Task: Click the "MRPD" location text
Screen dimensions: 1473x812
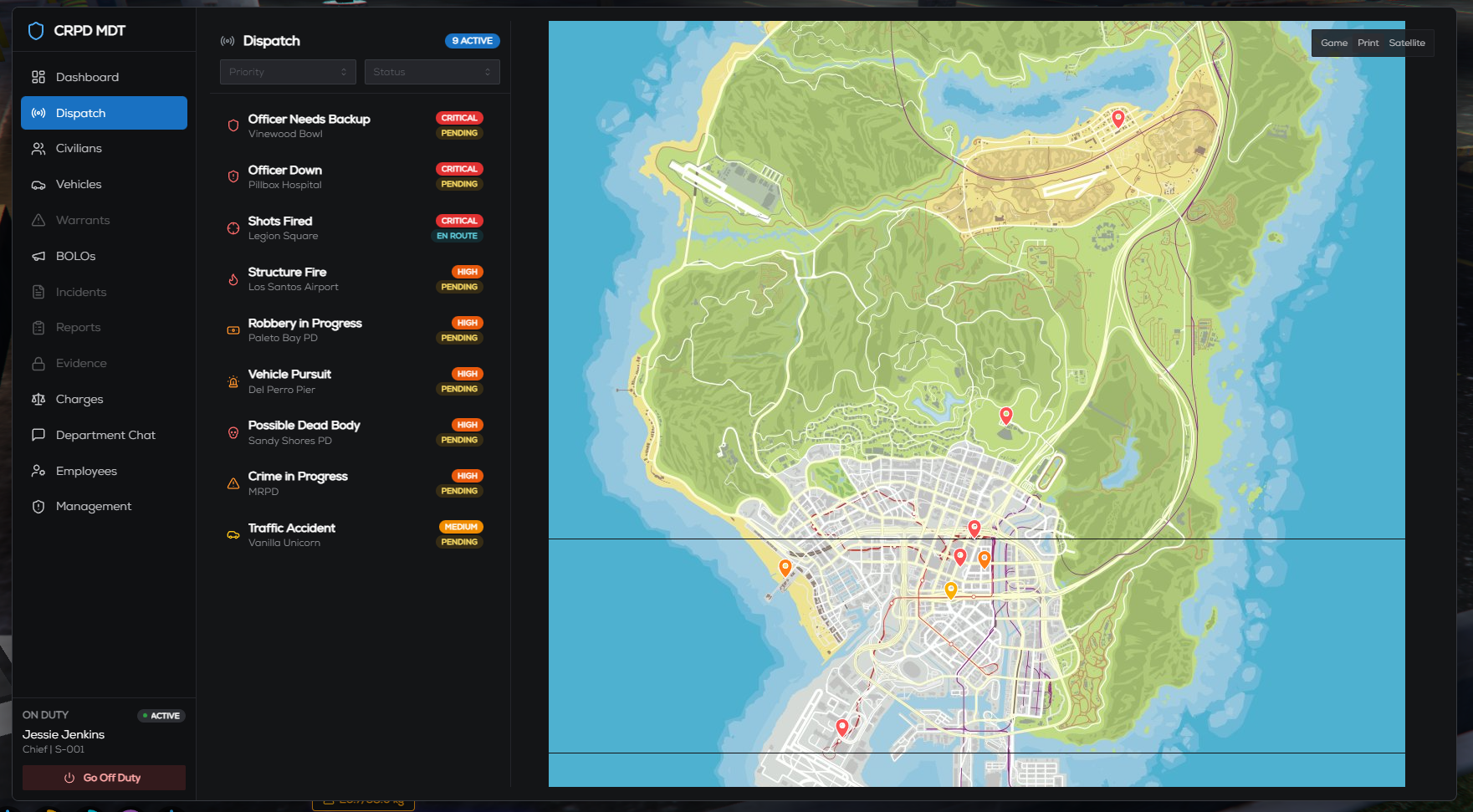Action: pyautogui.click(x=263, y=493)
